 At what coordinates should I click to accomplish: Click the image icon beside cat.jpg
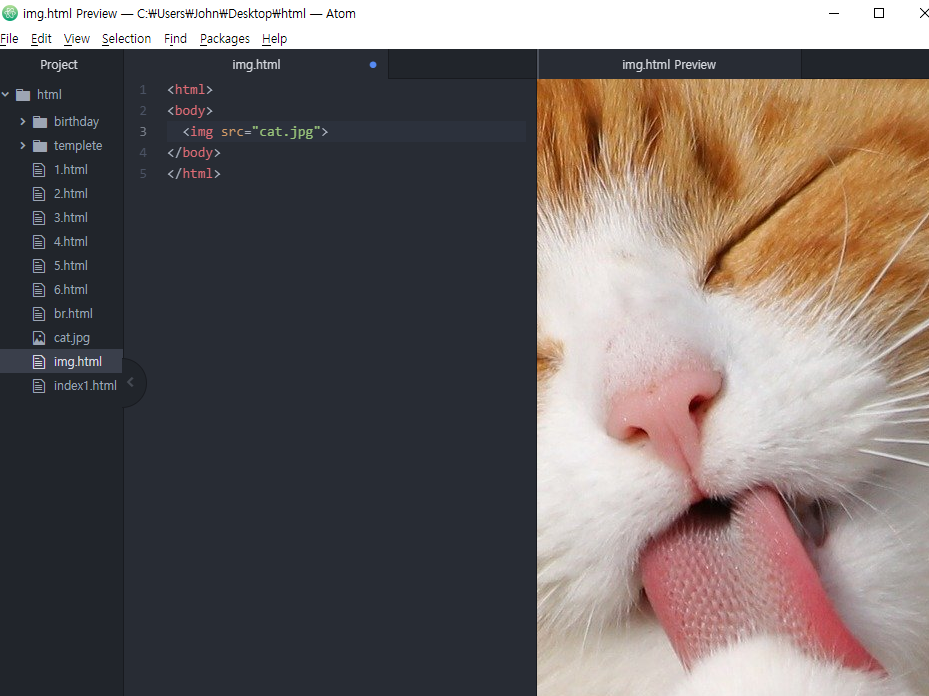(x=39, y=338)
